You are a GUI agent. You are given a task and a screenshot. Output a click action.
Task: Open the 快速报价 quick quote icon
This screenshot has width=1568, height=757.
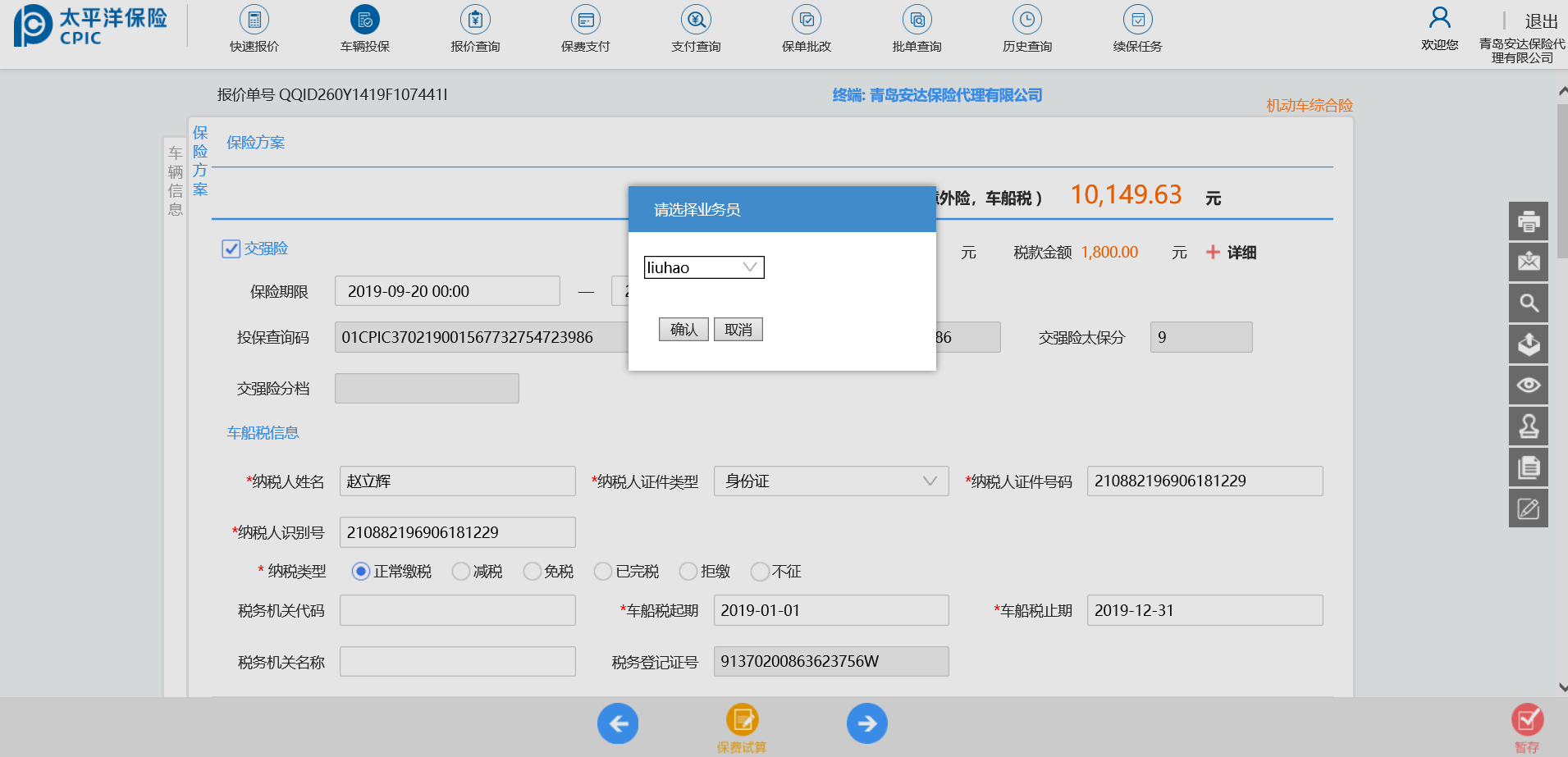(x=254, y=21)
